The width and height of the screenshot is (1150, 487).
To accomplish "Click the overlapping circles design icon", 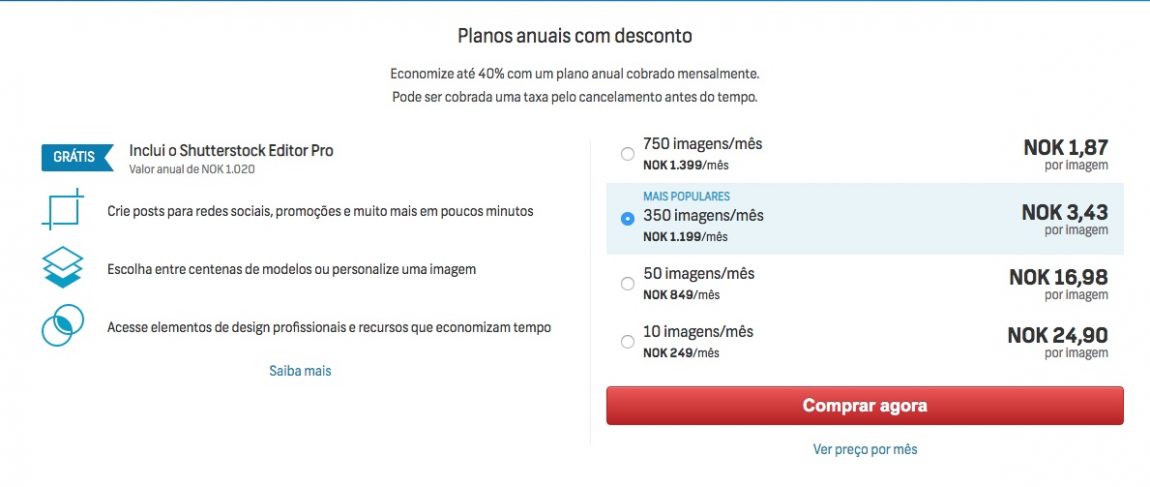I will (x=62, y=326).
